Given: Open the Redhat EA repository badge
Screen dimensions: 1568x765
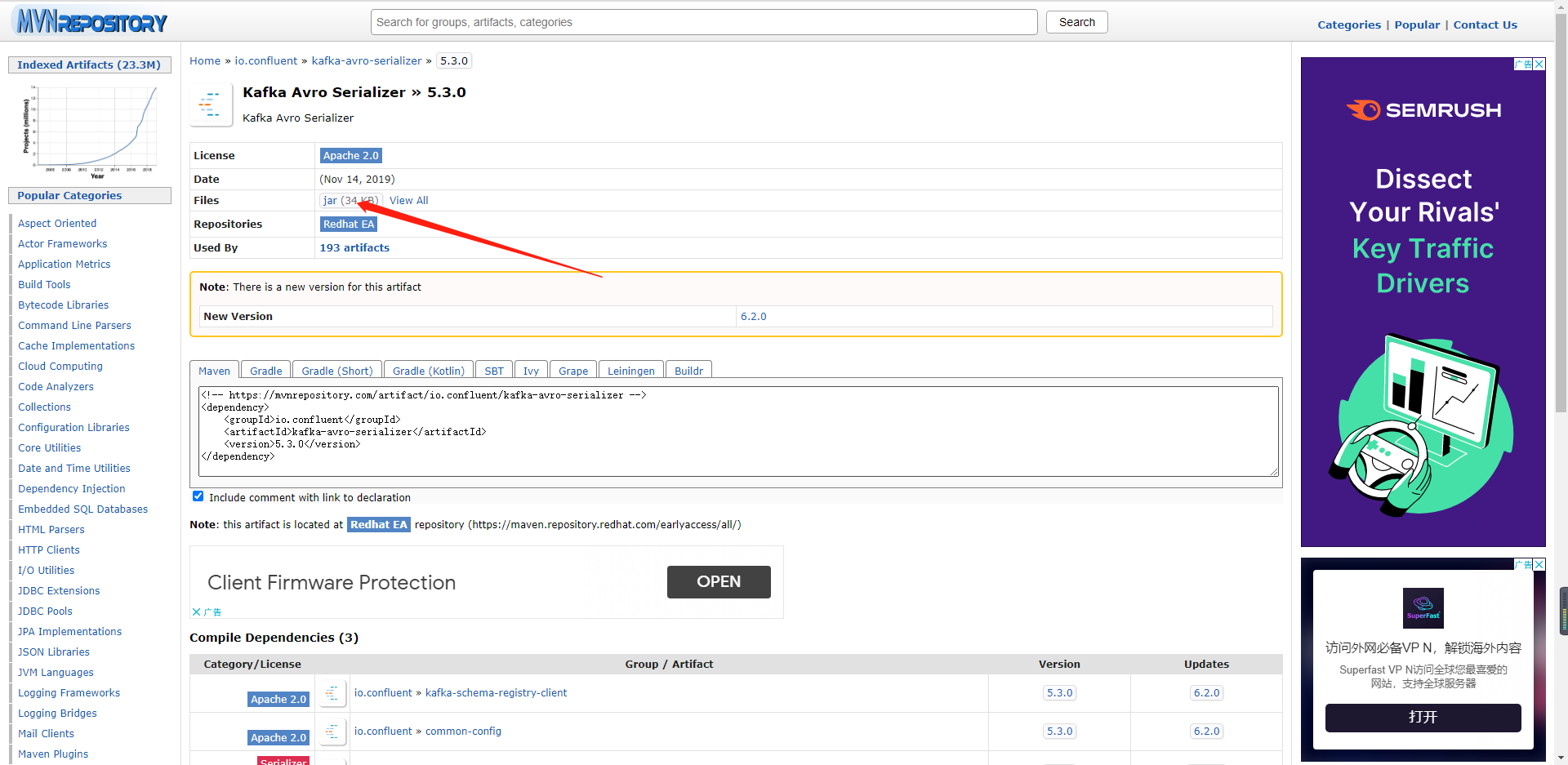Looking at the screenshot, I should click(x=349, y=224).
